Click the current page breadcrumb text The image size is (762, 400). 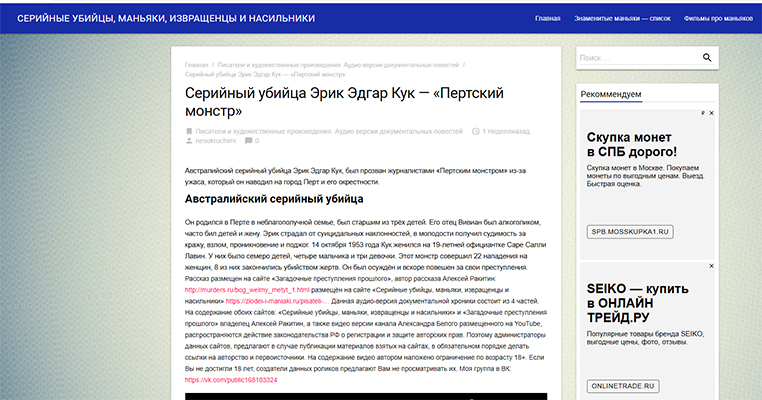[265, 74]
